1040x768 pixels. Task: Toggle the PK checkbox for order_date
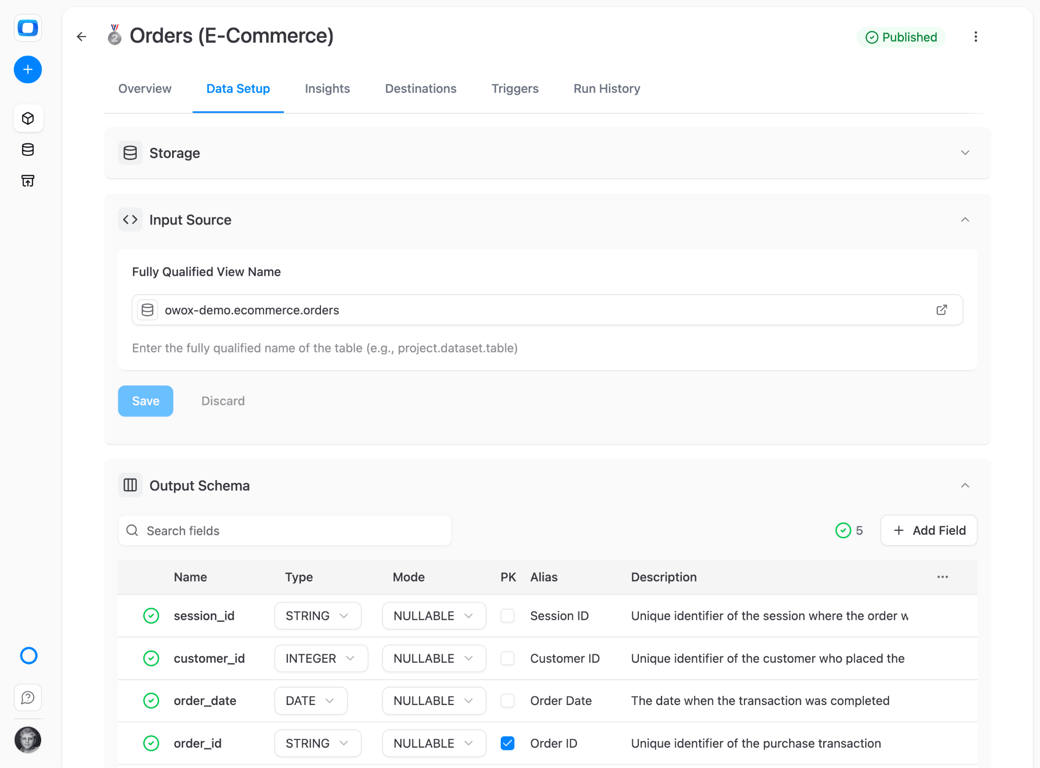(507, 701)
